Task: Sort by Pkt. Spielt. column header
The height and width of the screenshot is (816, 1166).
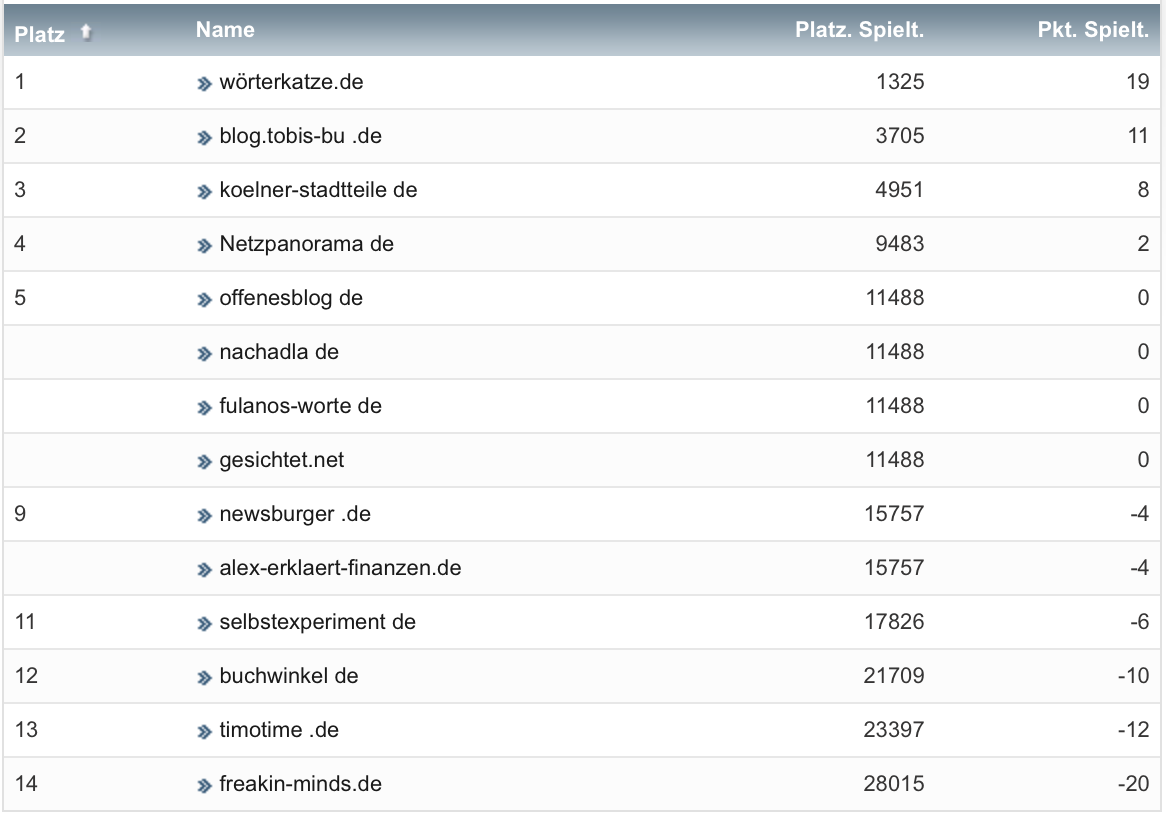Action: (x=1093, y=30)
